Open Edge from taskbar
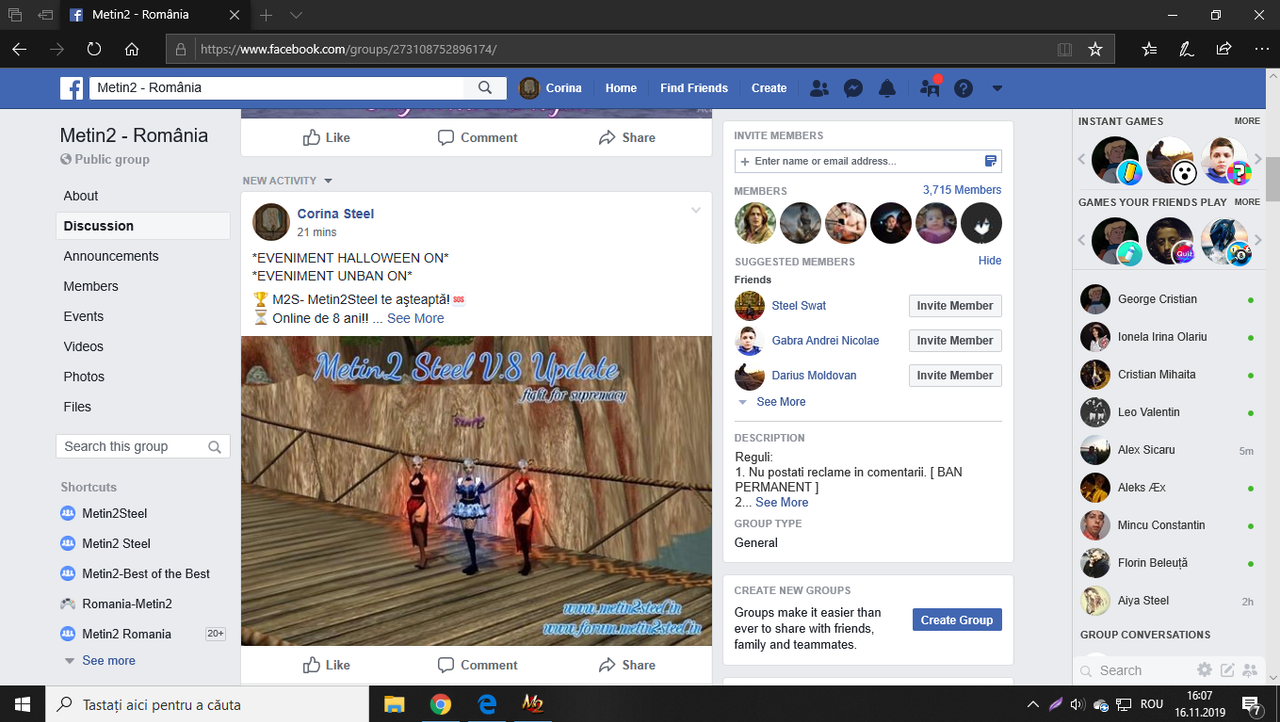 [x=487, y=704]
